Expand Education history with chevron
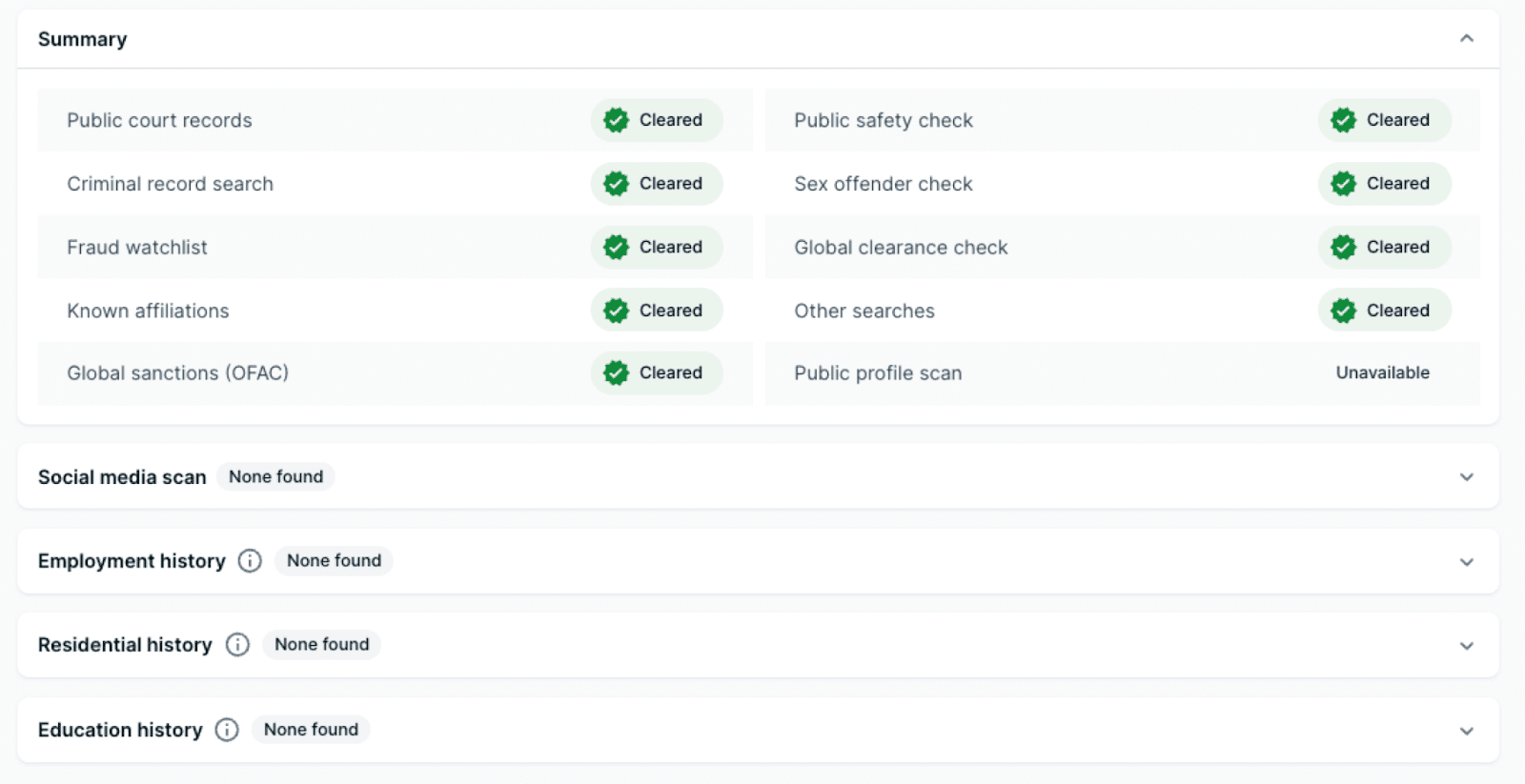The image size is (1525, 784). tap(1466, 731)
